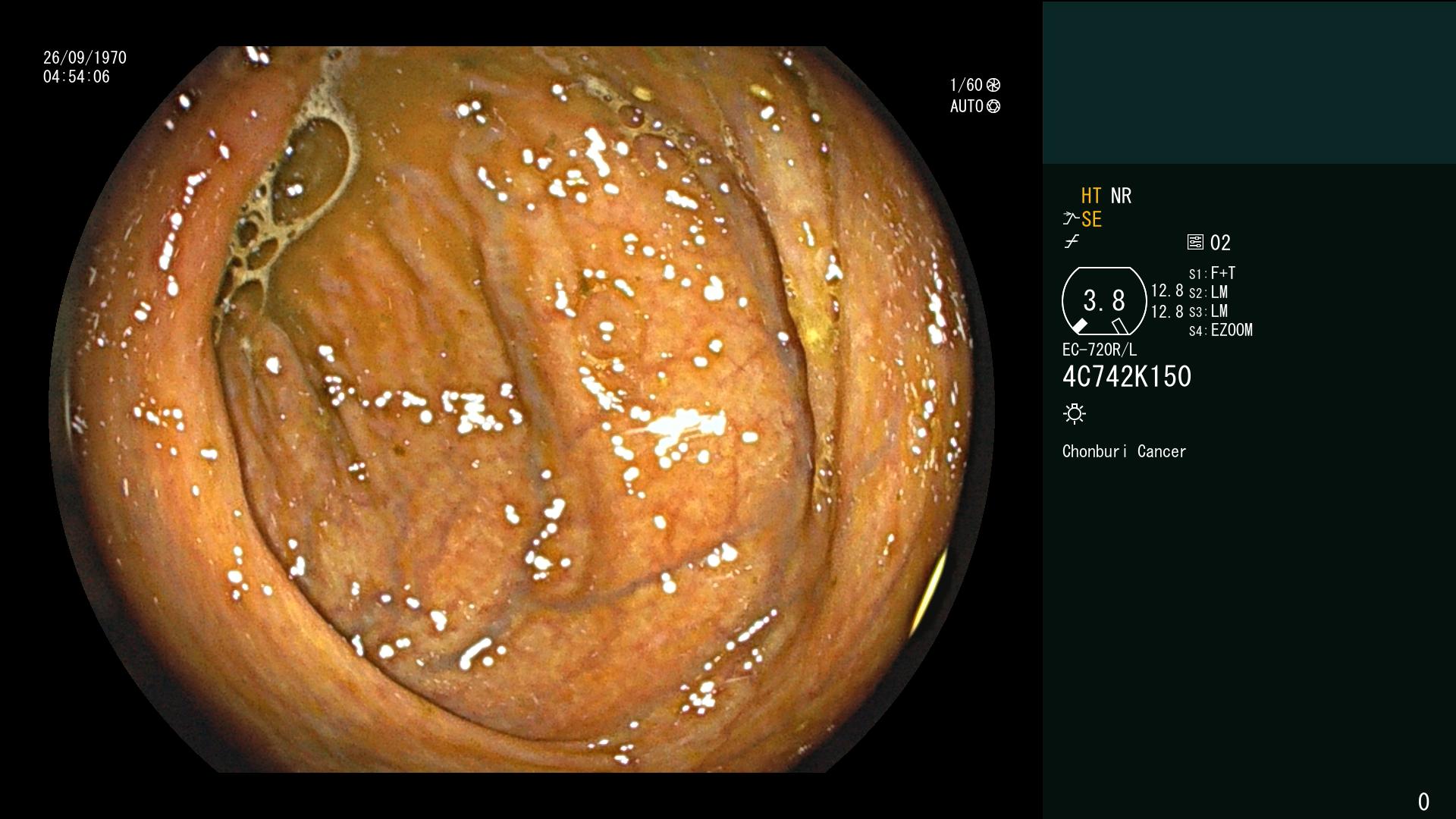Image resolution: width=1456 pixels, height=819 pixels.
Task: Click the upper 12.8 diameter value
Action: (x=1167, y=290)
